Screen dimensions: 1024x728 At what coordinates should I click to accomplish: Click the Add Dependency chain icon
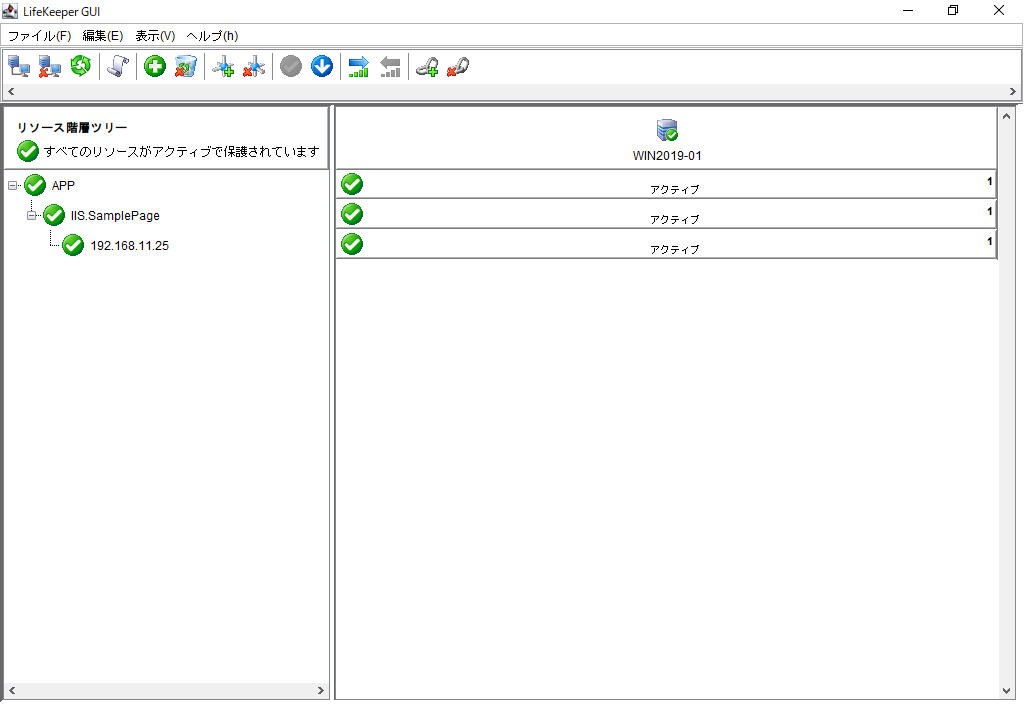[x=427, y=67]
